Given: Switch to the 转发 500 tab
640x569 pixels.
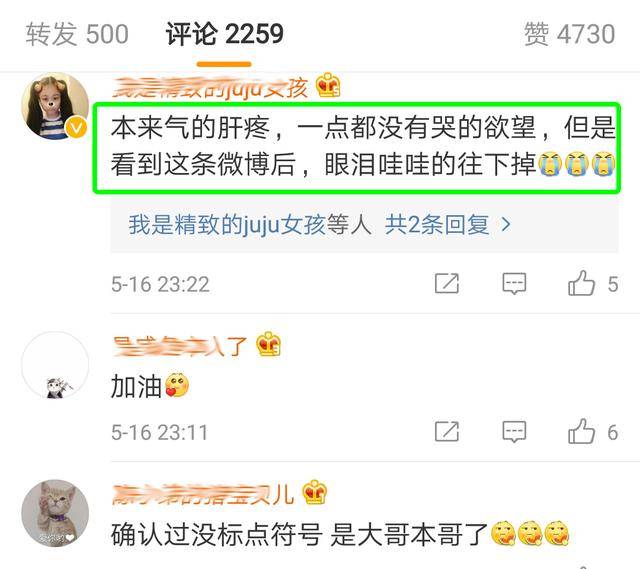Looking at the screenshot, I should [77, 34].
